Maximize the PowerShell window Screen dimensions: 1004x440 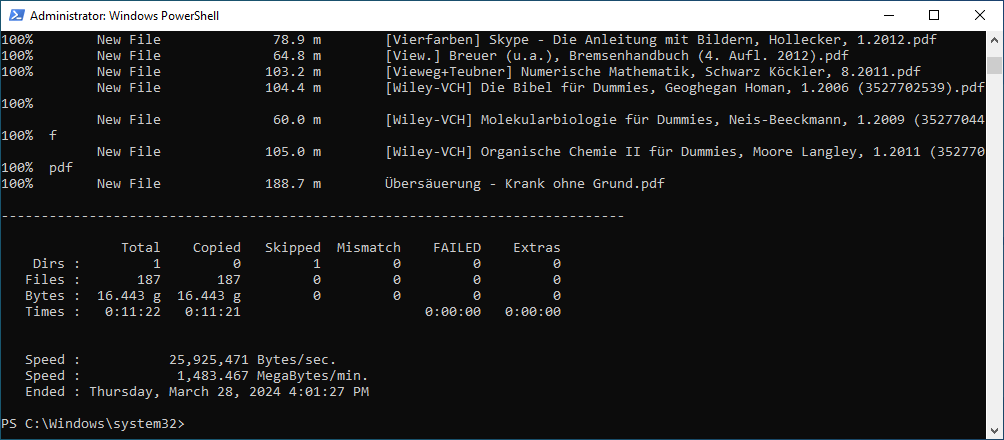point(934,15)
